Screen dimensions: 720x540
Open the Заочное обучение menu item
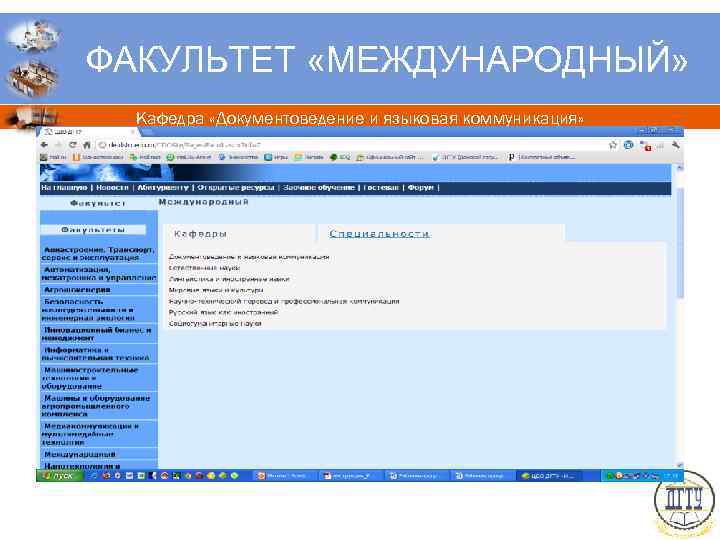319,187
